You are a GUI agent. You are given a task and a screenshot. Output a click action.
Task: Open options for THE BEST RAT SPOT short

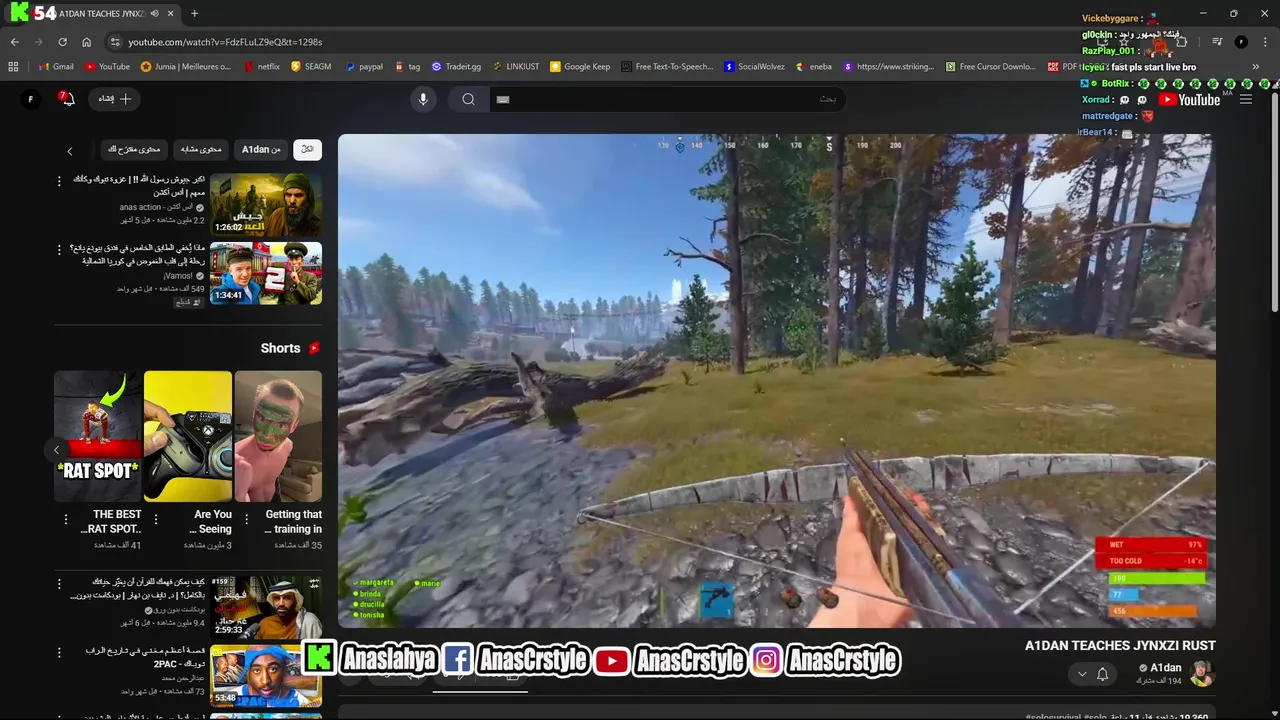click(66, 520)
